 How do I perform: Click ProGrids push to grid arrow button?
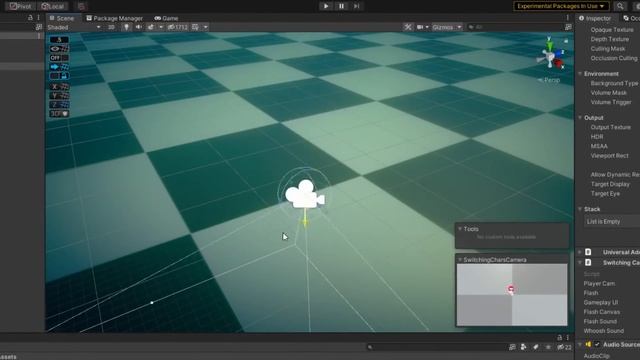pyautogui.click(x=59, y=67)
